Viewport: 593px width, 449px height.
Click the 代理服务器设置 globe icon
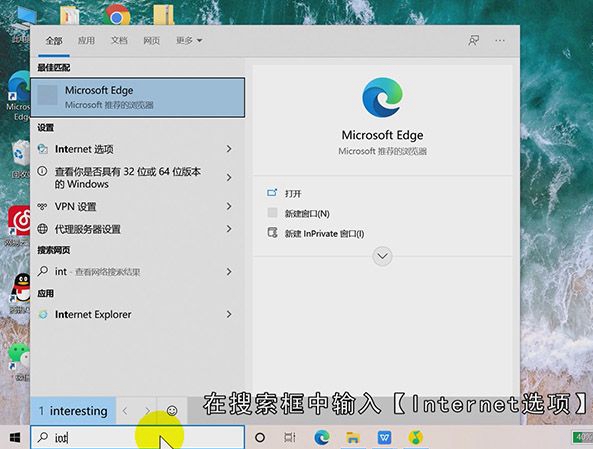pos(42,229)
